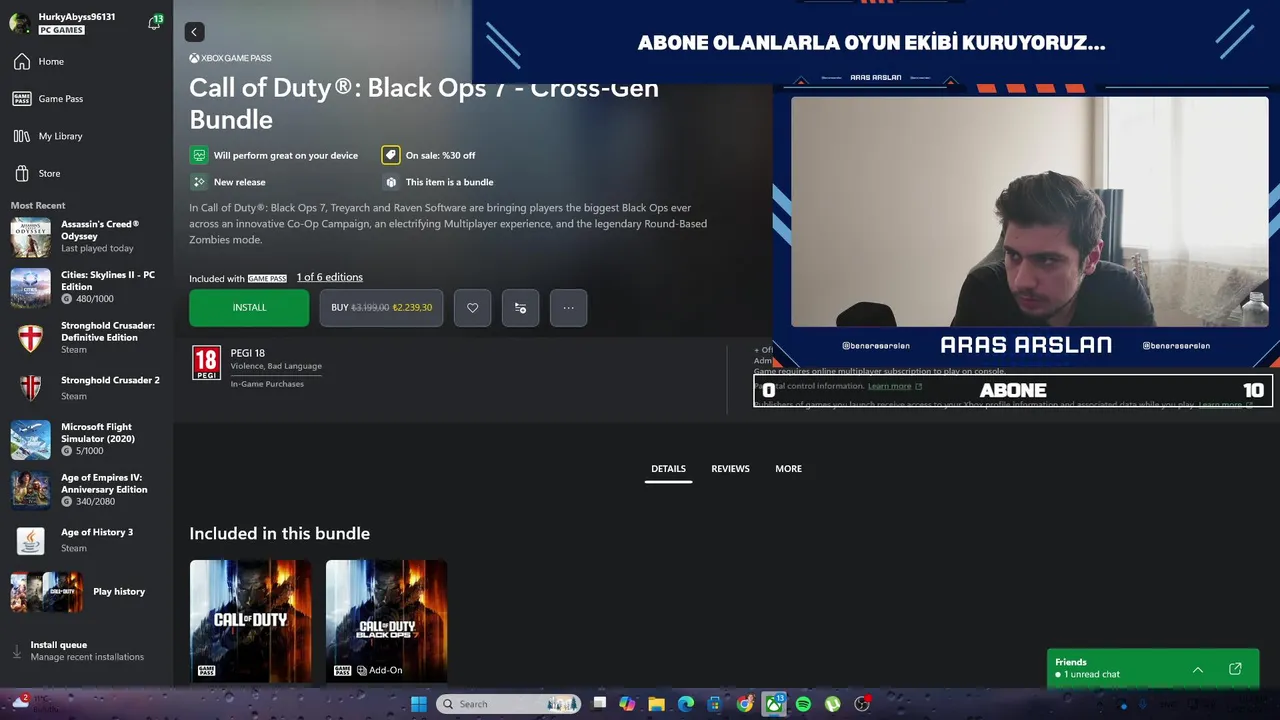Screen dimensions: 1280x720
Task: Open Call of Duty bundle thumbnail
Action: pyautogui.click(x=250, y=621)
